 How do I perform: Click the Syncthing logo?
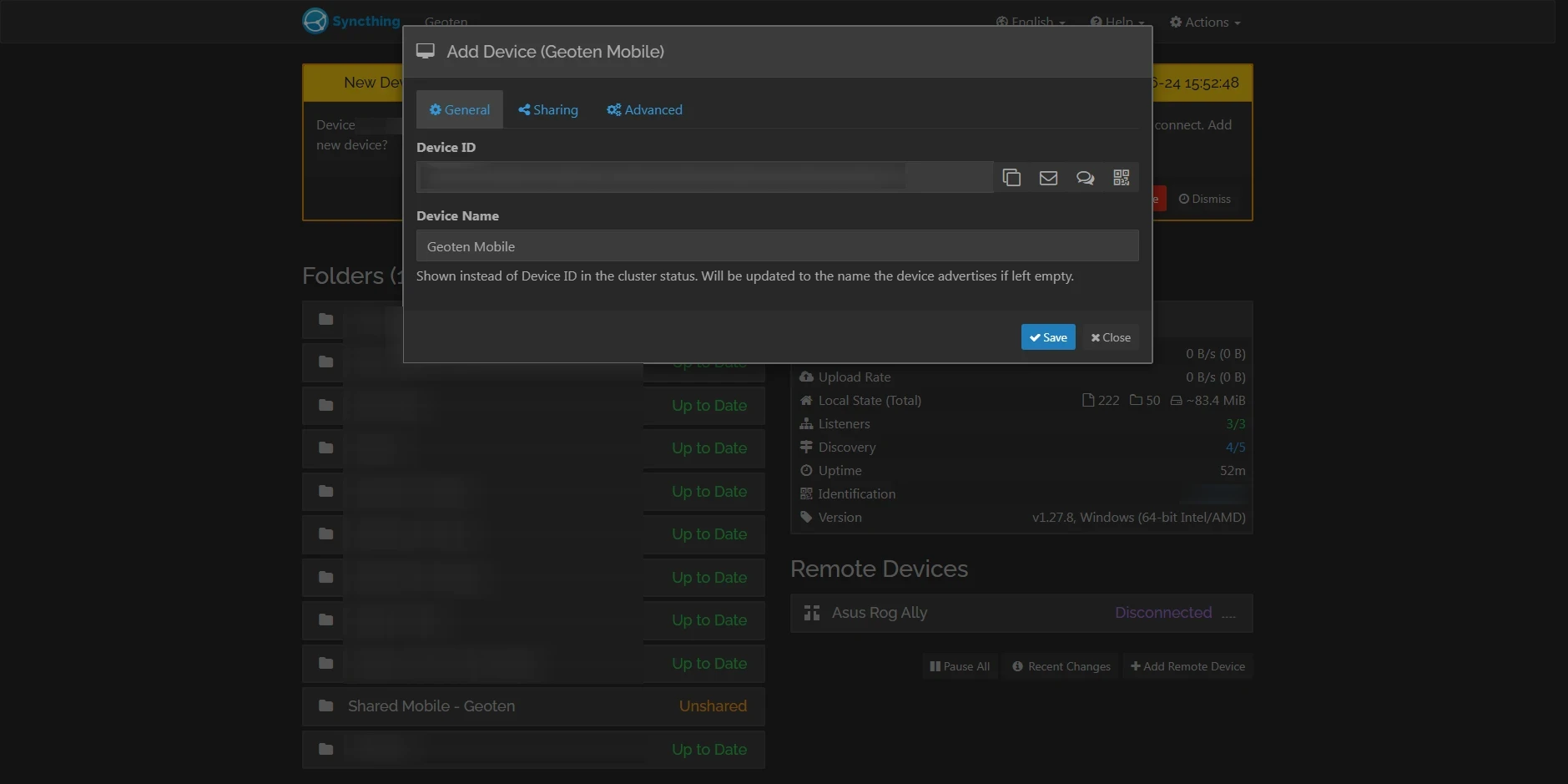pyautogui.click(x=315, y=20)
